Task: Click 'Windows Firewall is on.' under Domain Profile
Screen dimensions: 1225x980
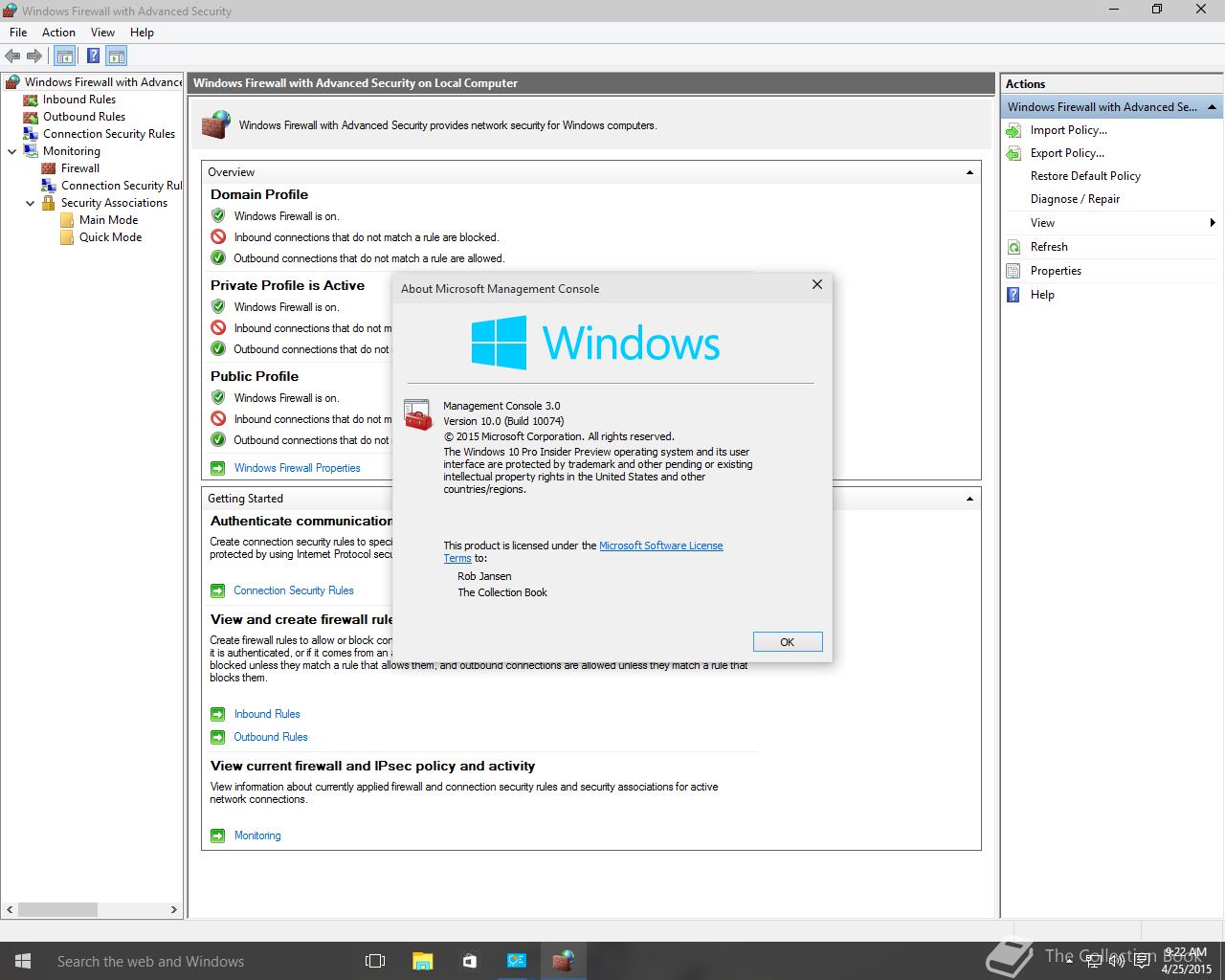Action: (286, 216)
